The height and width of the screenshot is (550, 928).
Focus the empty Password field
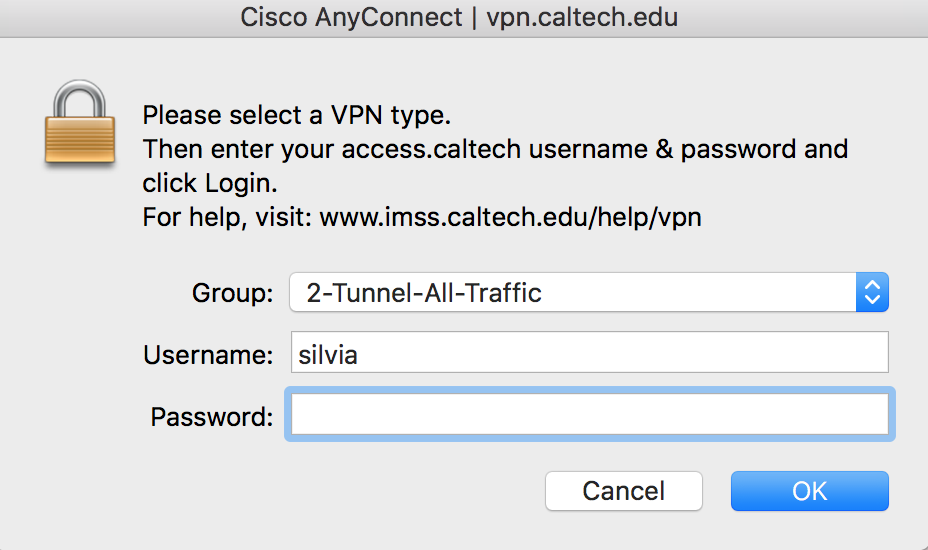(589, 414)
